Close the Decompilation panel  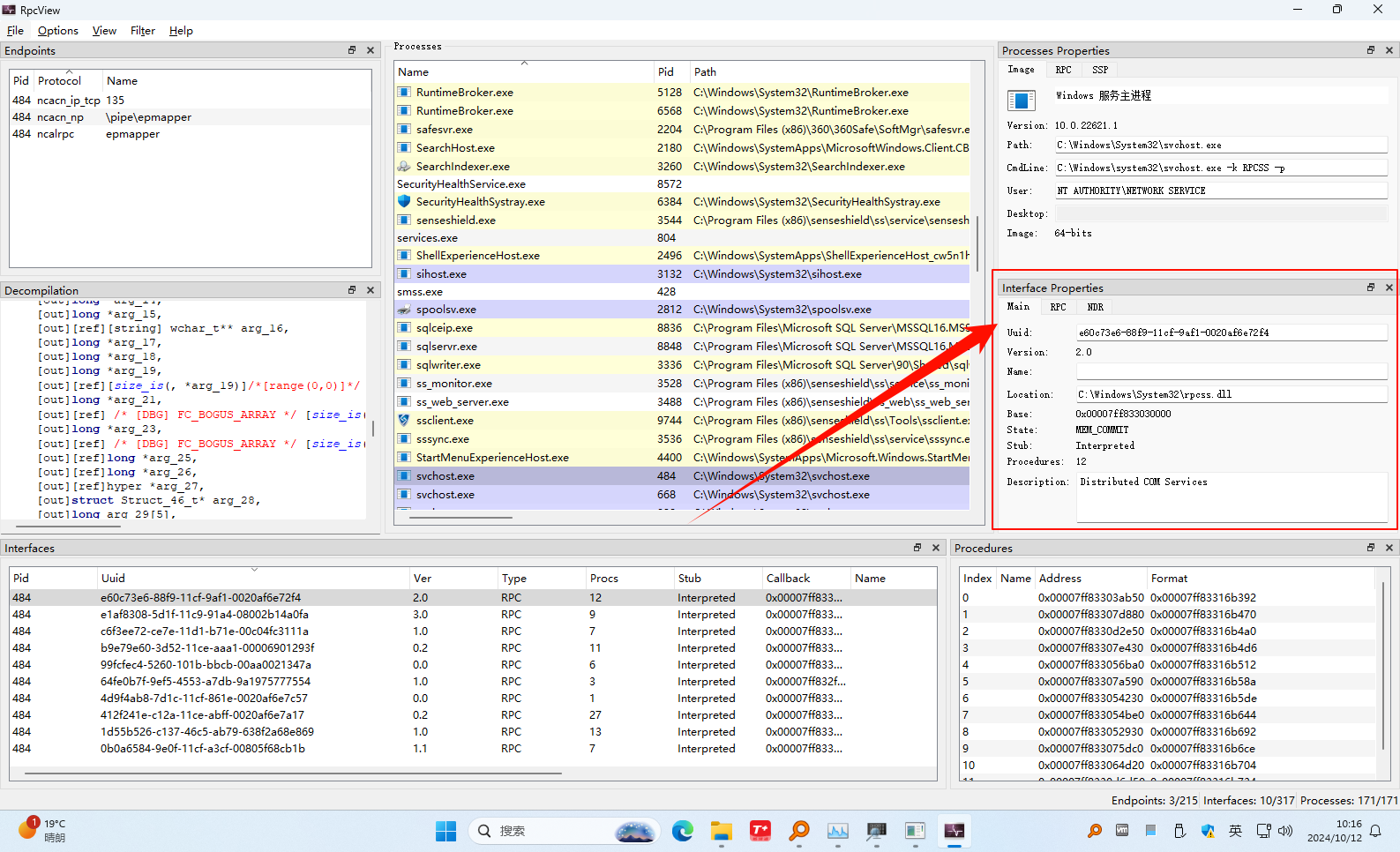(371, 290)
